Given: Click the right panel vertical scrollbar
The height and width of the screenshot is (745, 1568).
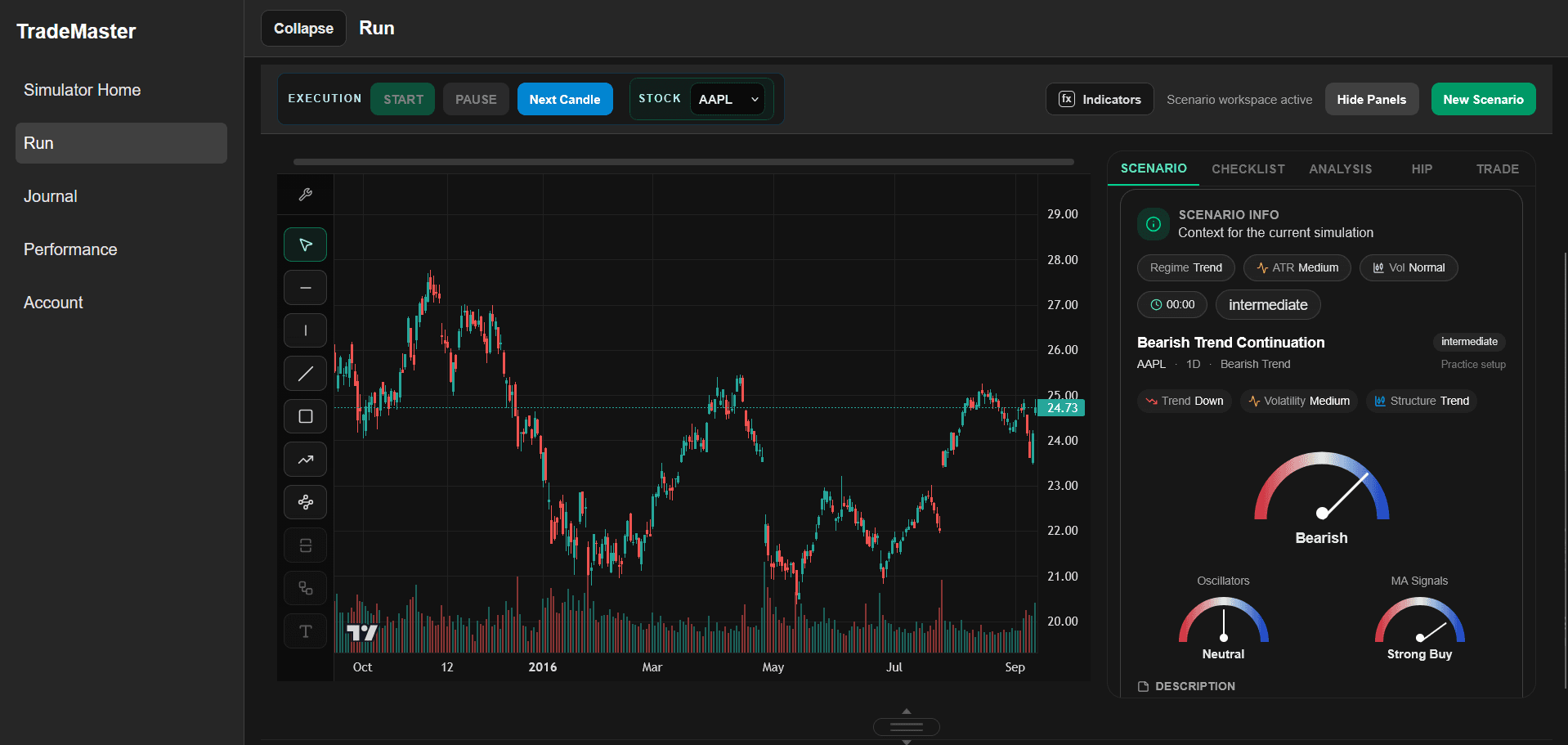Looking at the screenshot, I should (x=1566, y=470).
